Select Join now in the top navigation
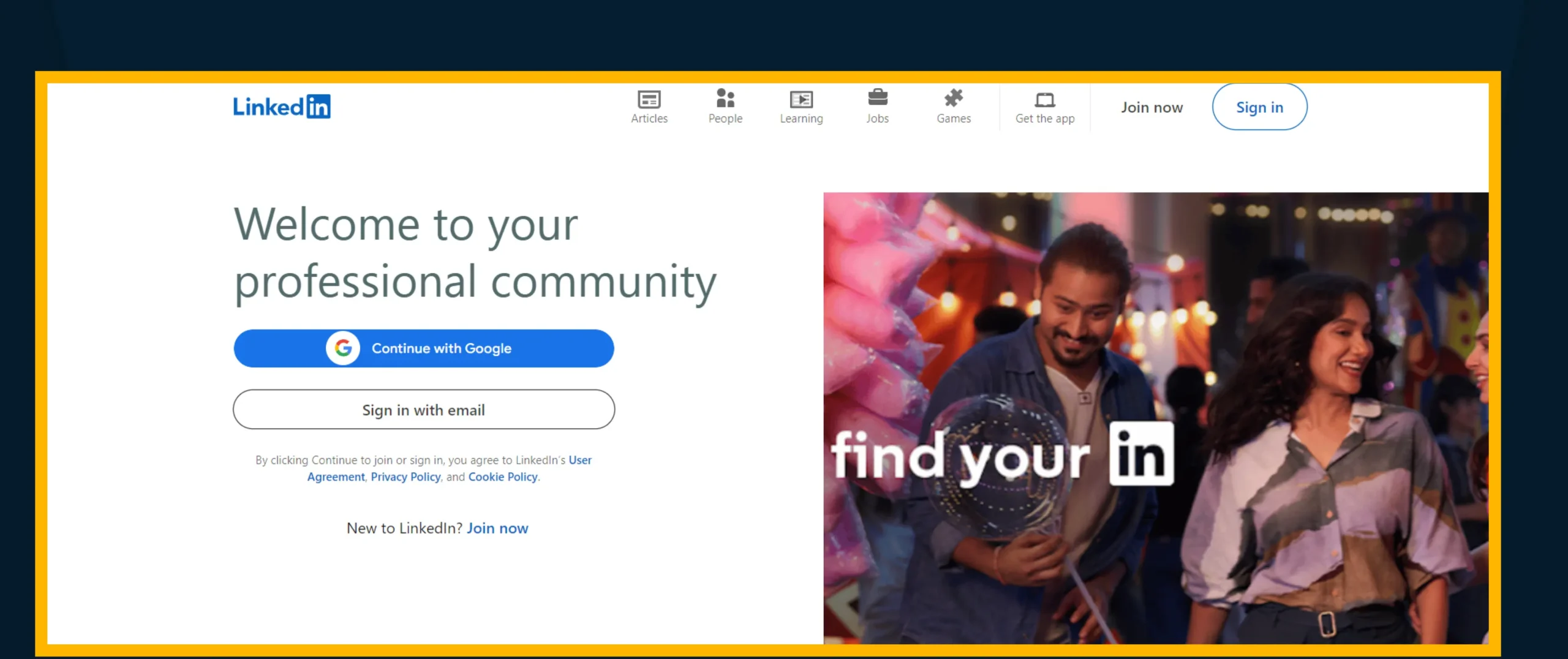 (1151, 107)
